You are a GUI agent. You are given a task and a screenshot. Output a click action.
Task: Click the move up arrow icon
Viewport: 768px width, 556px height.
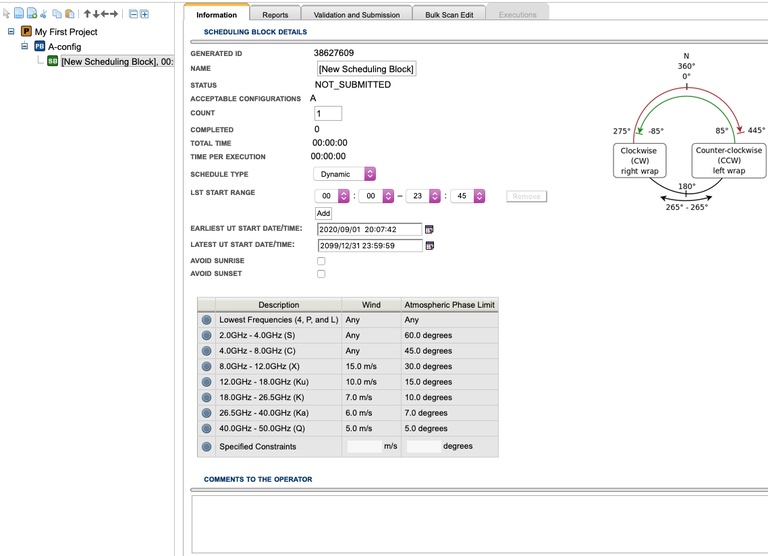coord(87,14)
